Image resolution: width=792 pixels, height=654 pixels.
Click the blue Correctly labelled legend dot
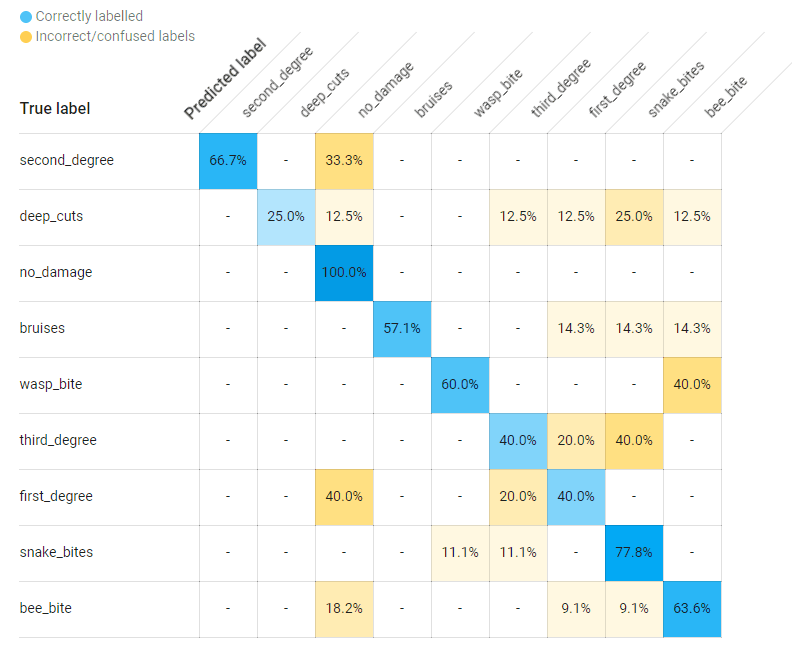[x=25, y=17]
